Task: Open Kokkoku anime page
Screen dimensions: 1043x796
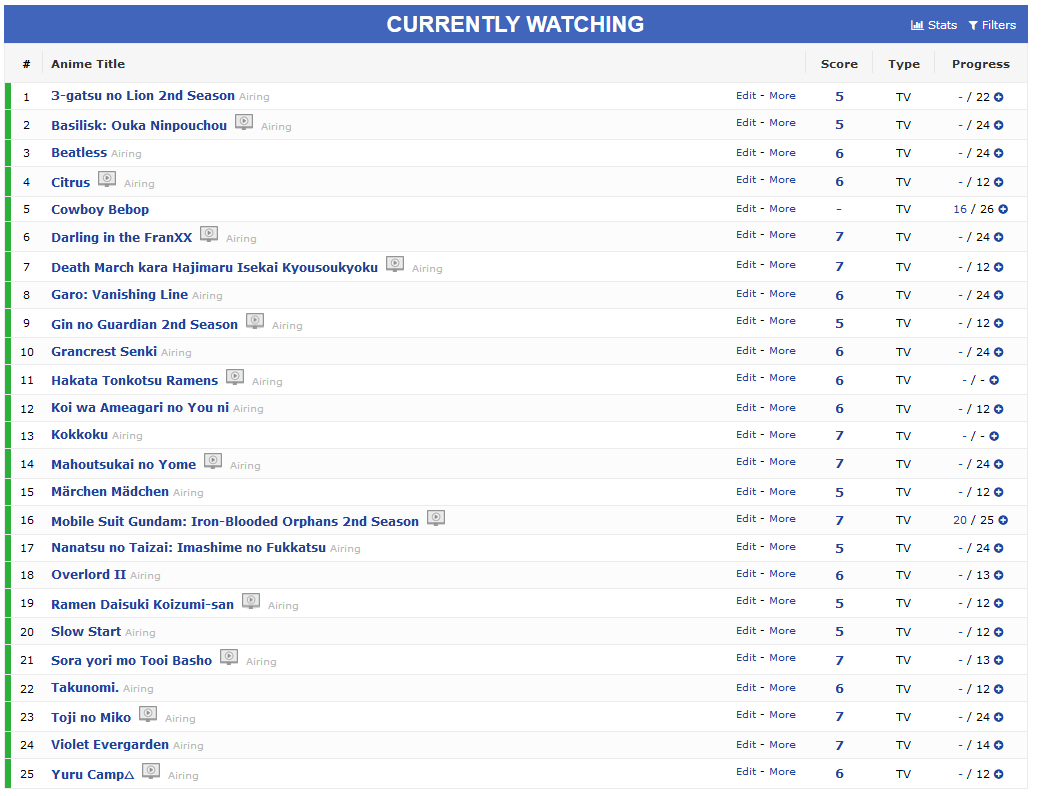Action: 79,434
